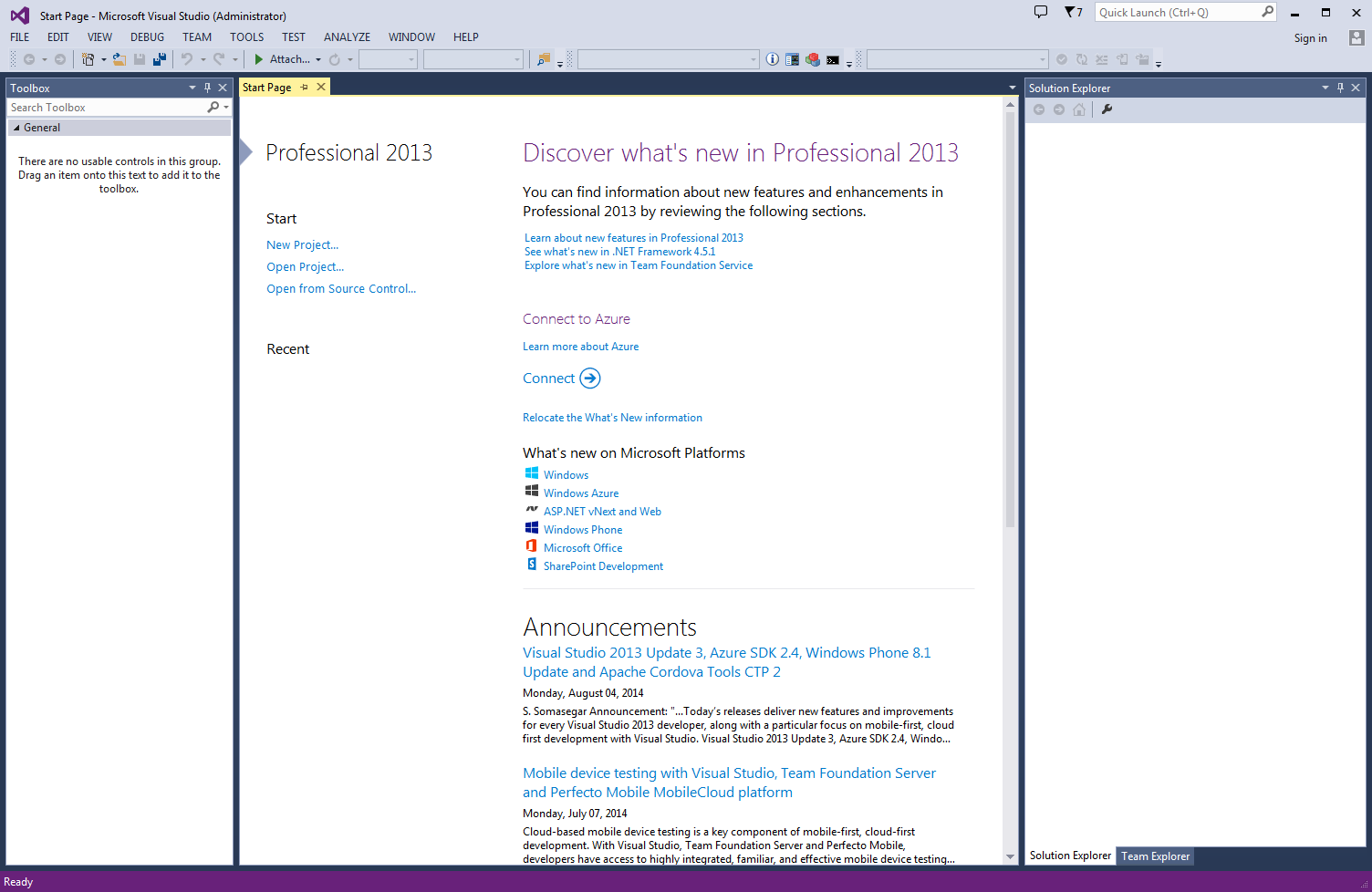Click the Learn more about Azure link
Screen dimensions: 1372x892
tap(580, 347)
